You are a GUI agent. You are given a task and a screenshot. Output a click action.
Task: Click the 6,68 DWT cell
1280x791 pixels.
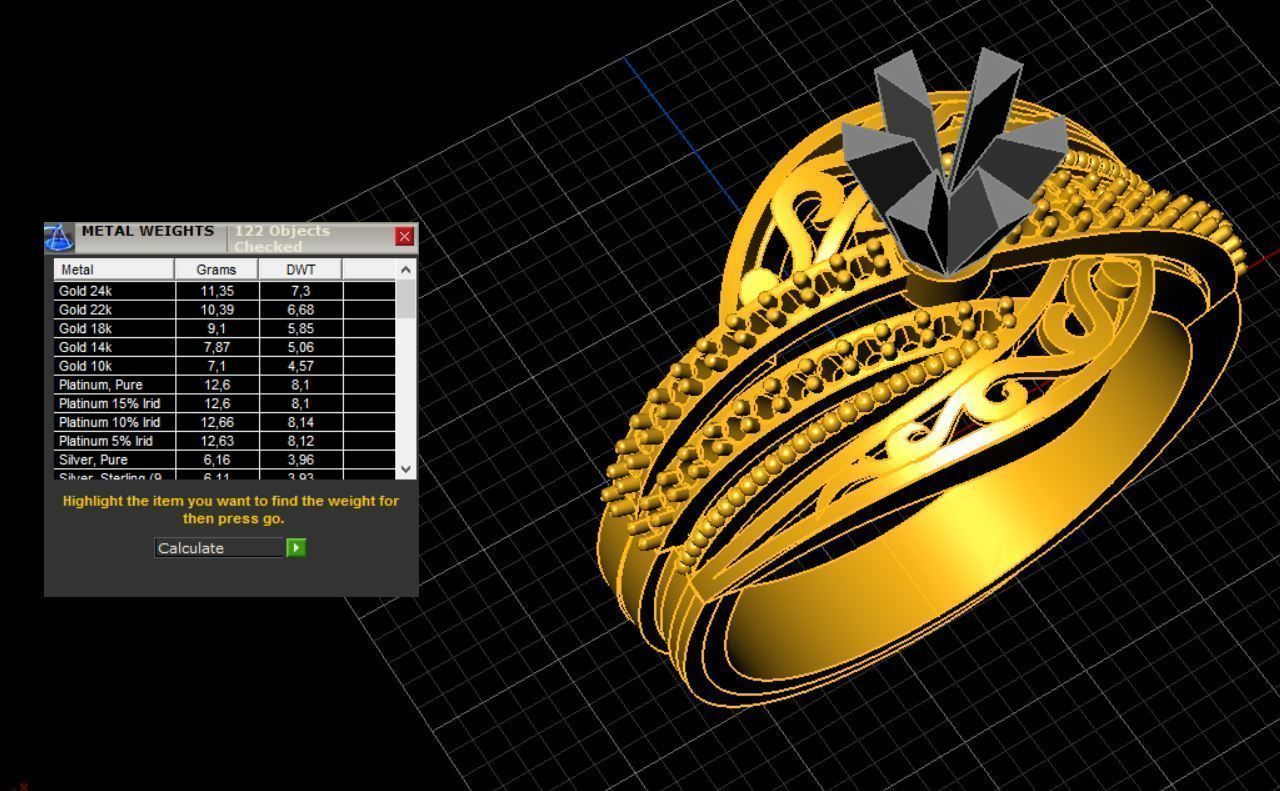301,310
